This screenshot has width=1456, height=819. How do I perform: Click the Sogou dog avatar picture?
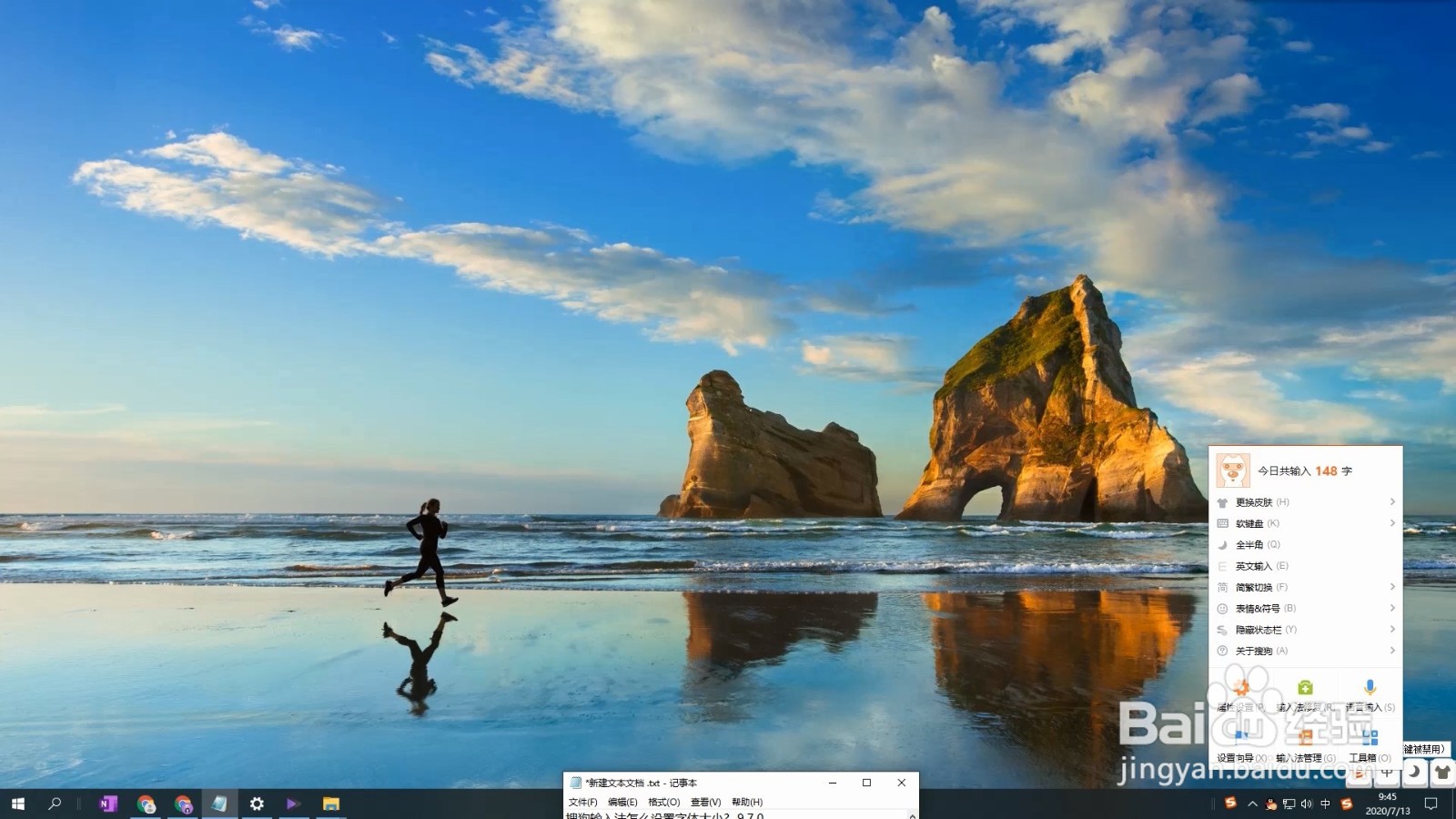pos(1233,470)
